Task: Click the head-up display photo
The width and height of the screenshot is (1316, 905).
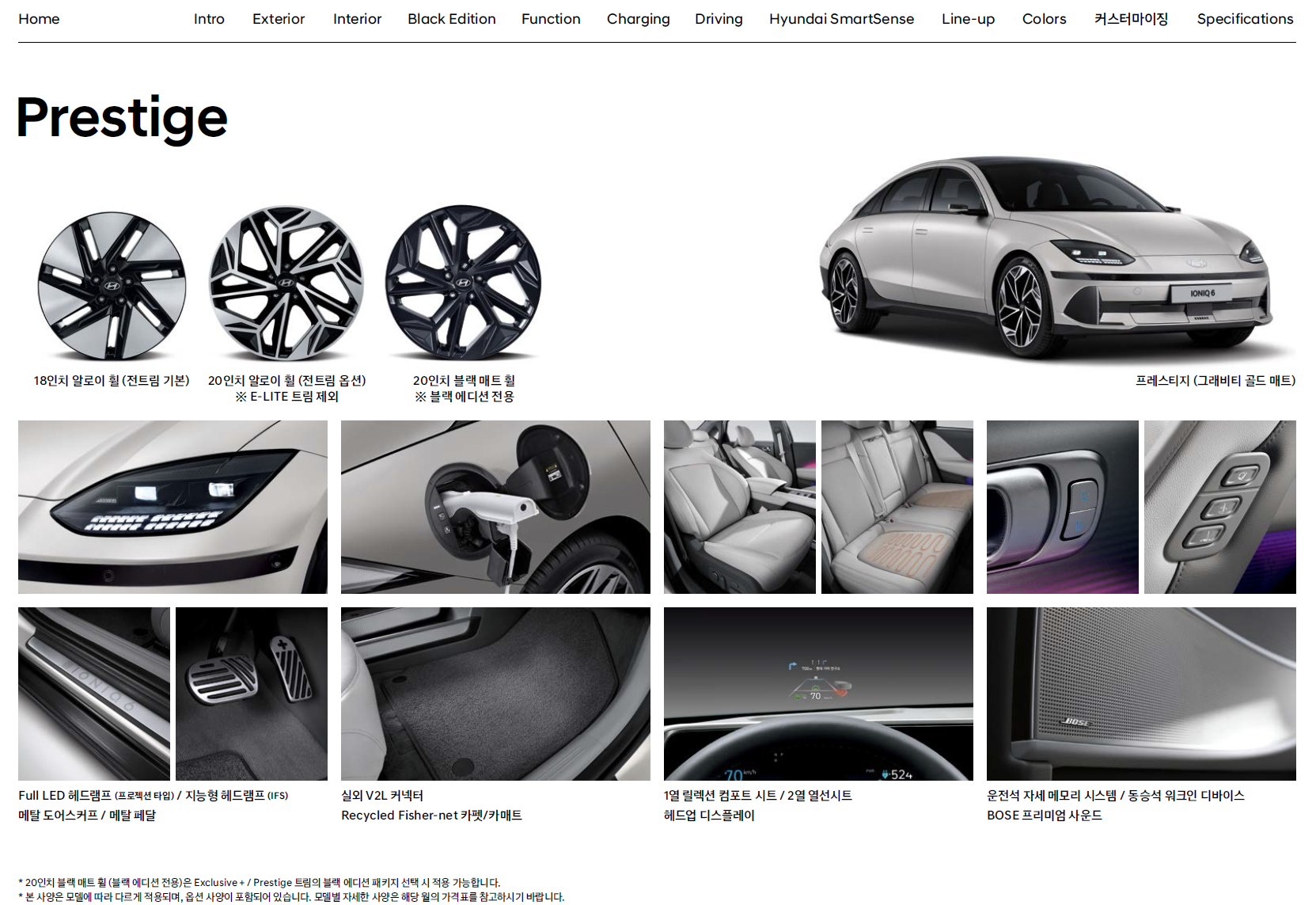Action: point(818,694)
